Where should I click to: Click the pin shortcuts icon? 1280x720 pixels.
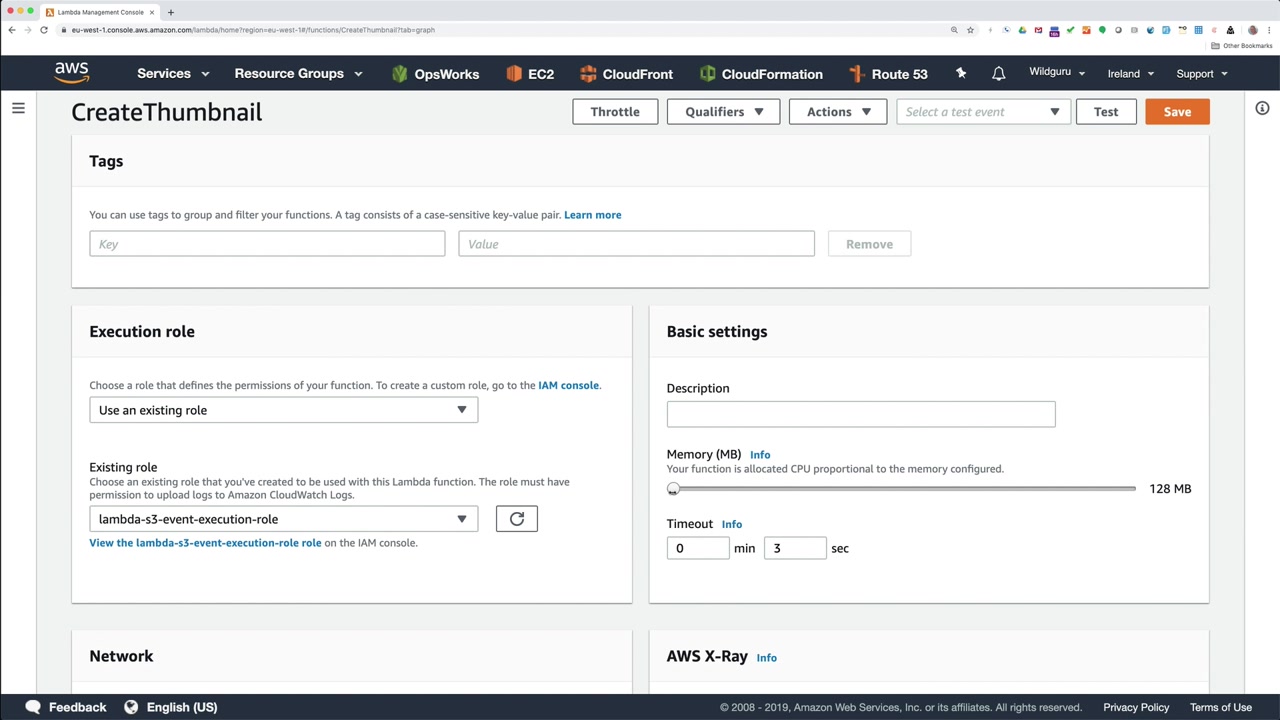point(961,74)
